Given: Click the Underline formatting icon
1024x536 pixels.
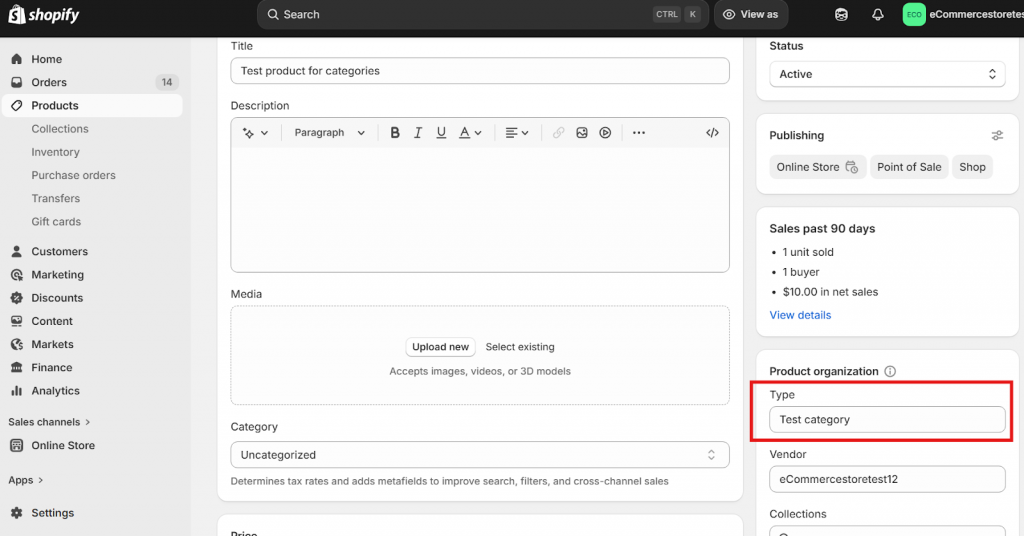Looking at the screenshot, I should [441, 133].
